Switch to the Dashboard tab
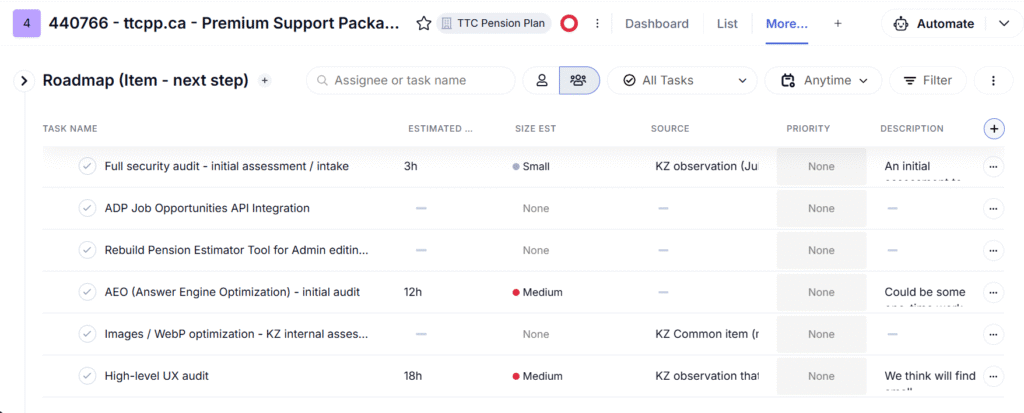The image size is (1024, 413). [x=656, y=24]
